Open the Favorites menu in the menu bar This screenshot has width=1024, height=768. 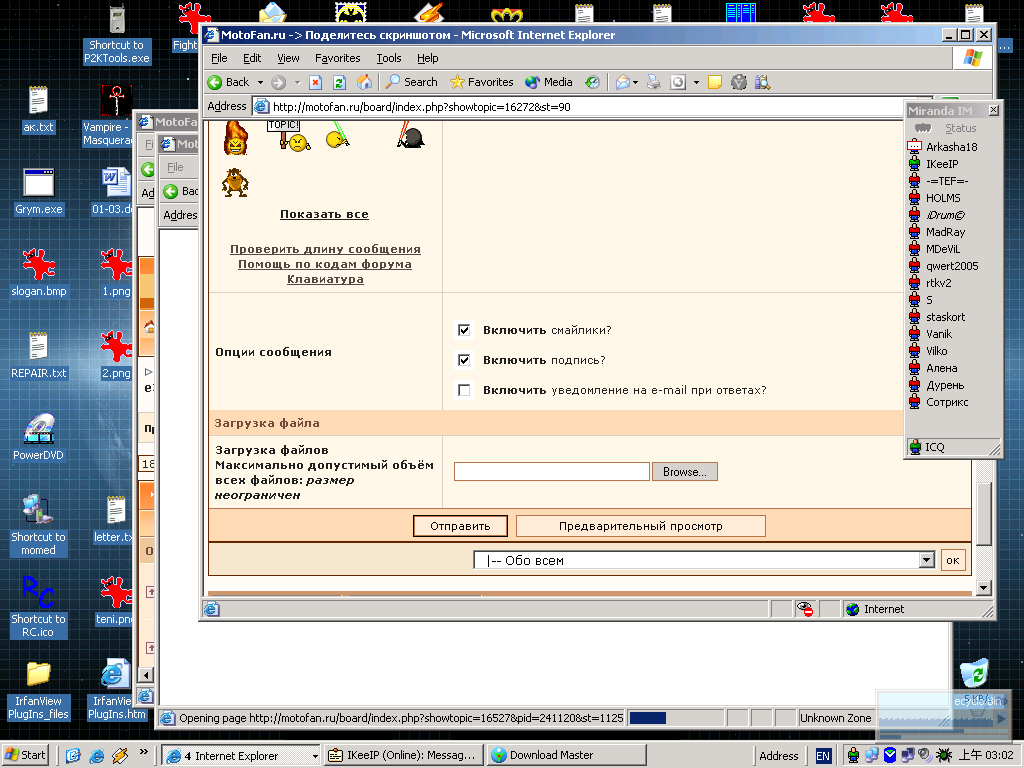click(x=338, y=58)
